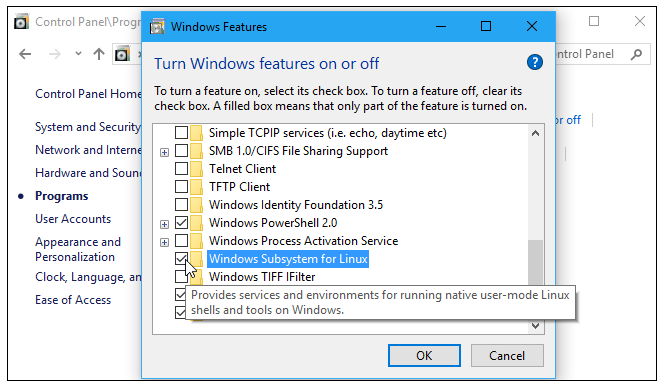Click the features list scrollbar thumb
This screenshot has width=665, height=385.
[x=535, y=262]
